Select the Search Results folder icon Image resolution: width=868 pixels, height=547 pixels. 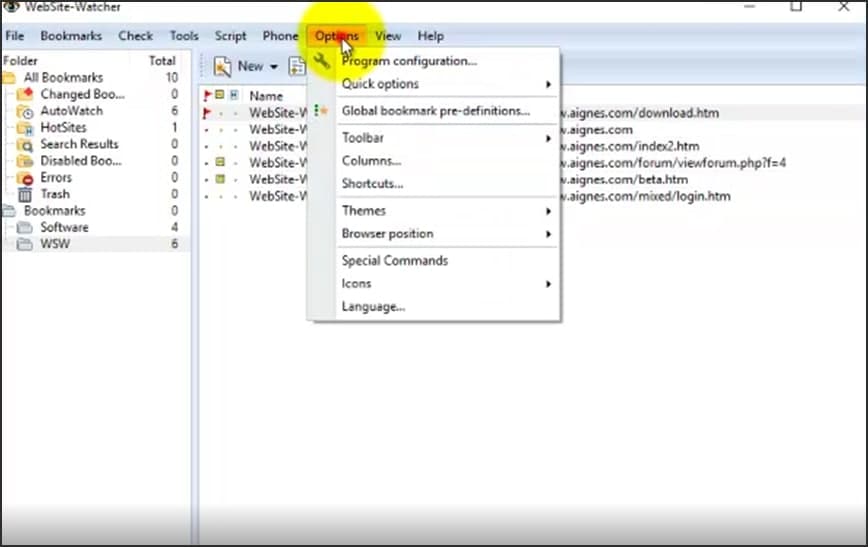[24, 145]
